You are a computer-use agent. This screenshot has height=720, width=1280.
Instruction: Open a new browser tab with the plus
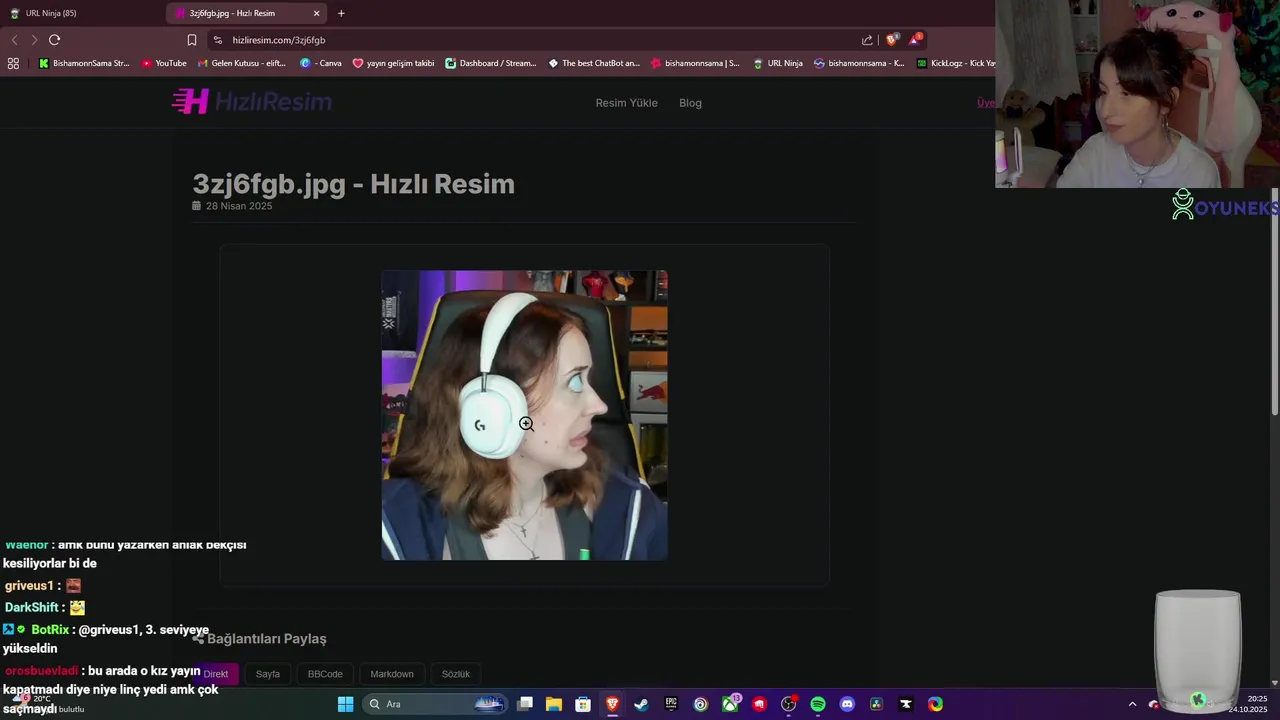point(341,13)
